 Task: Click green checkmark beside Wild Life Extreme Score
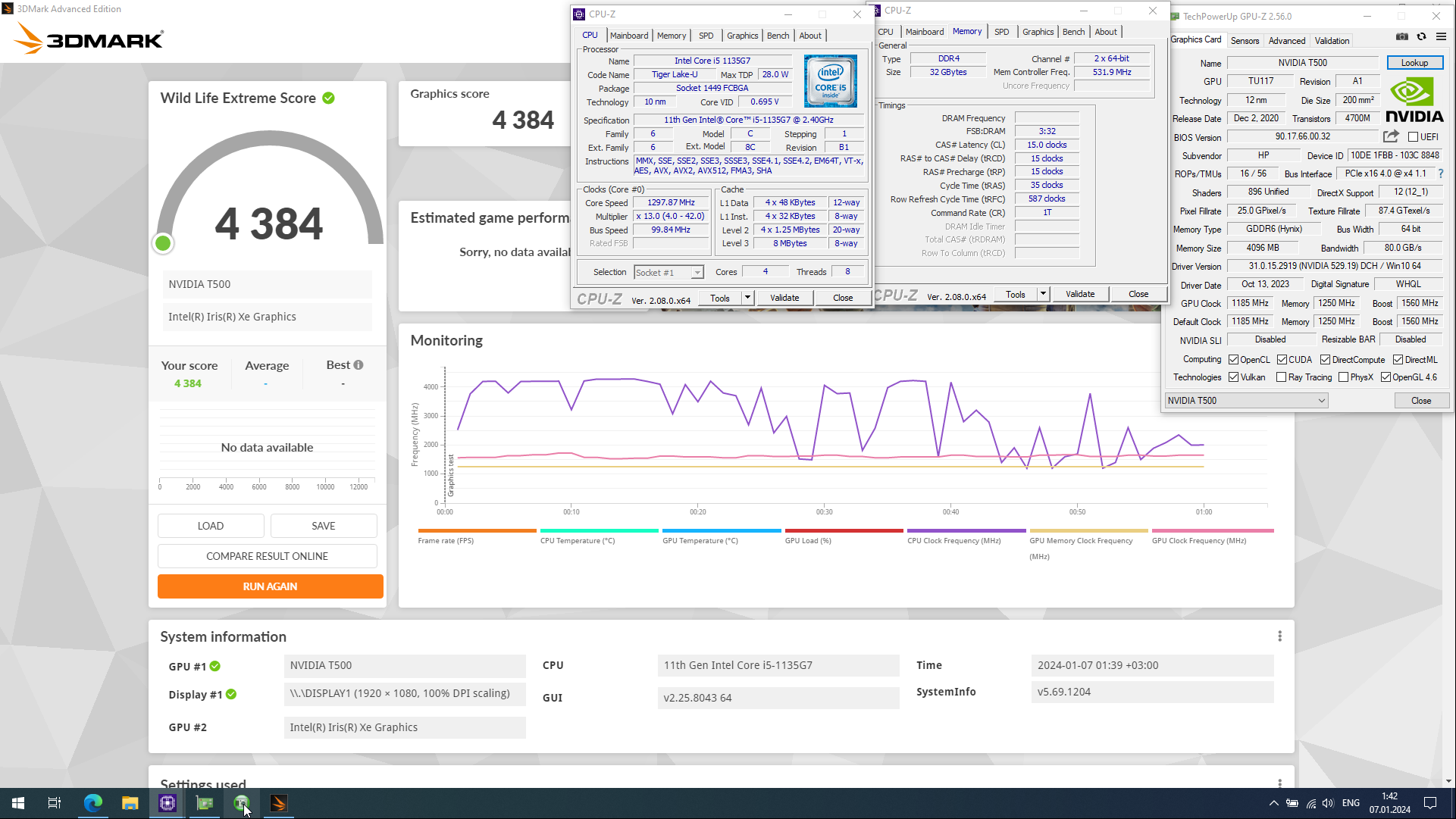[x=328, y=98]
